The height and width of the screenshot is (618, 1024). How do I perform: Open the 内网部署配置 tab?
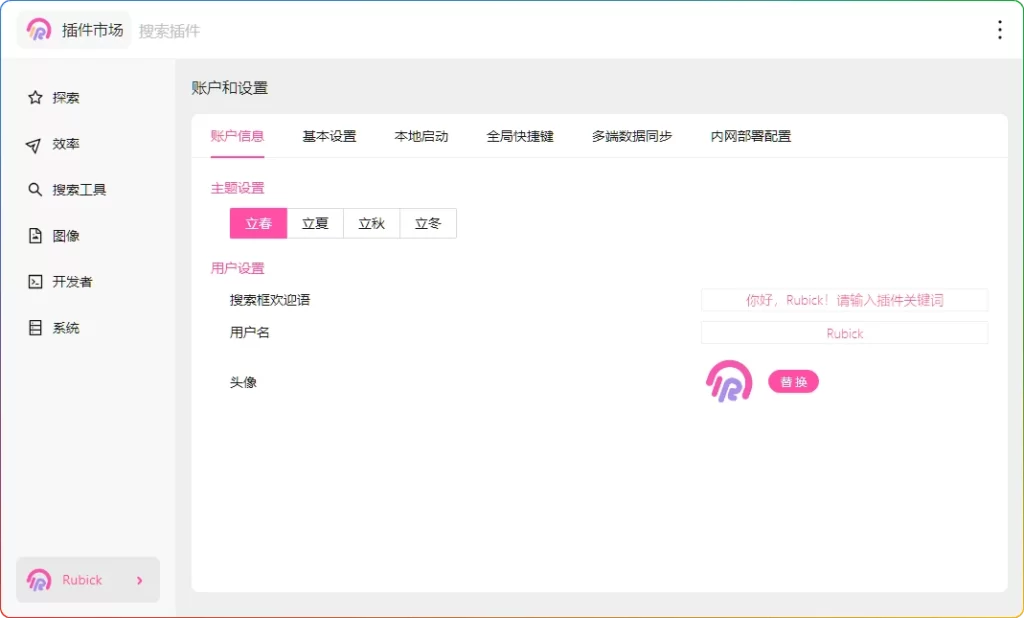[x=748, y=136]
